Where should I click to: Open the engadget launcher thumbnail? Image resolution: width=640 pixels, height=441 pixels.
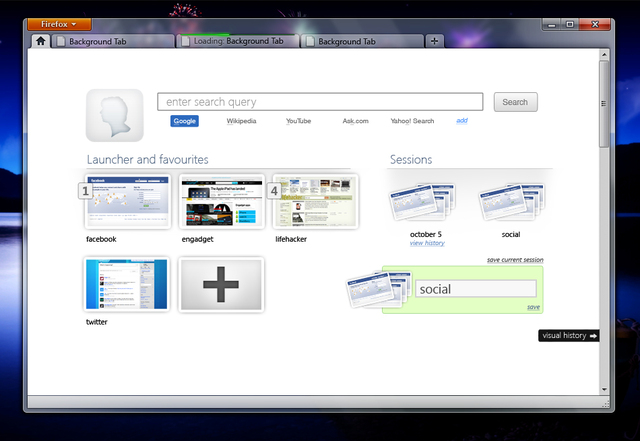click(222, 201)
